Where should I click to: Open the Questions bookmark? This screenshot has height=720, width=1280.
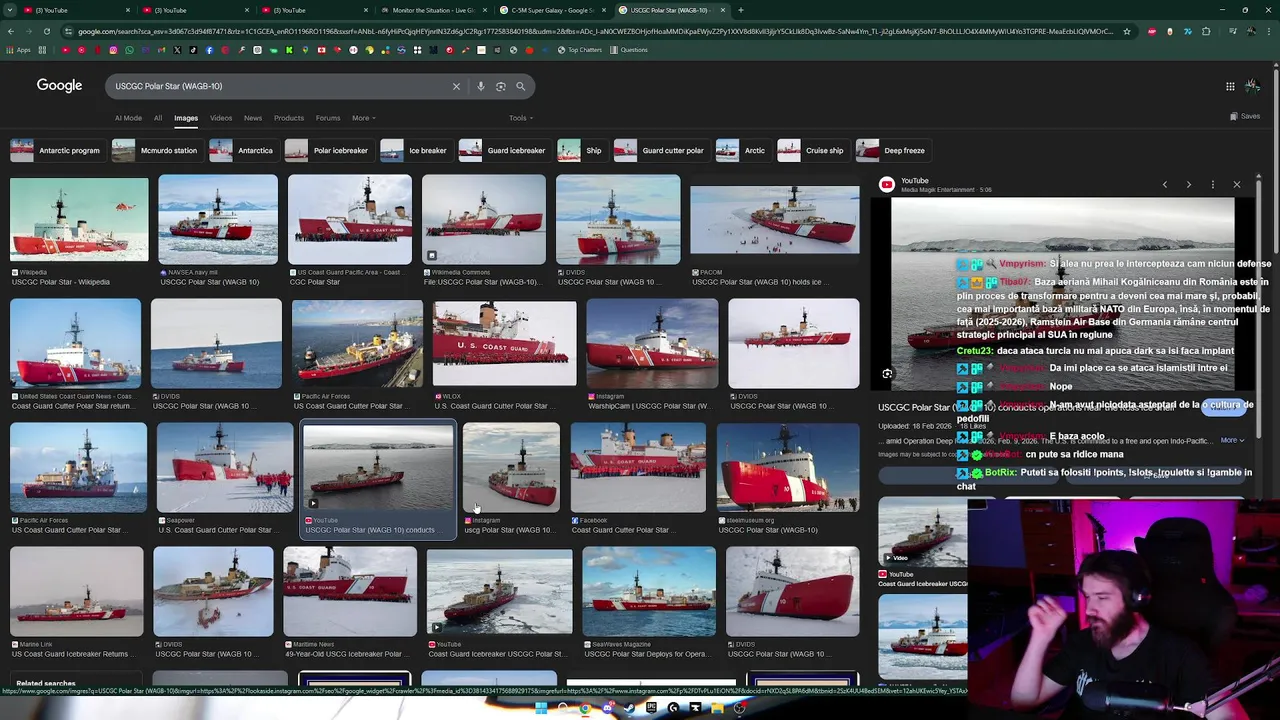[x=629, y=50]
